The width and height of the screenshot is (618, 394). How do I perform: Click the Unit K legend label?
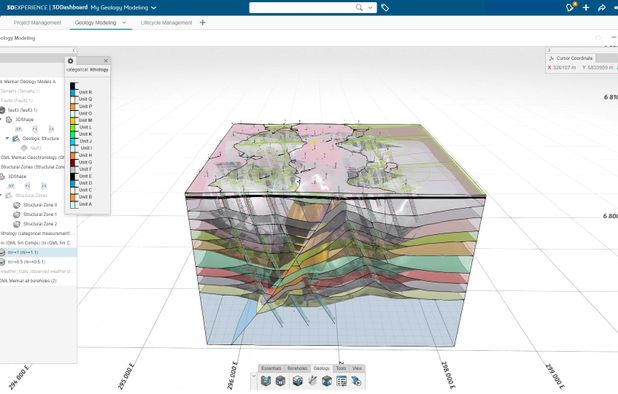click(x=85, y=134)
